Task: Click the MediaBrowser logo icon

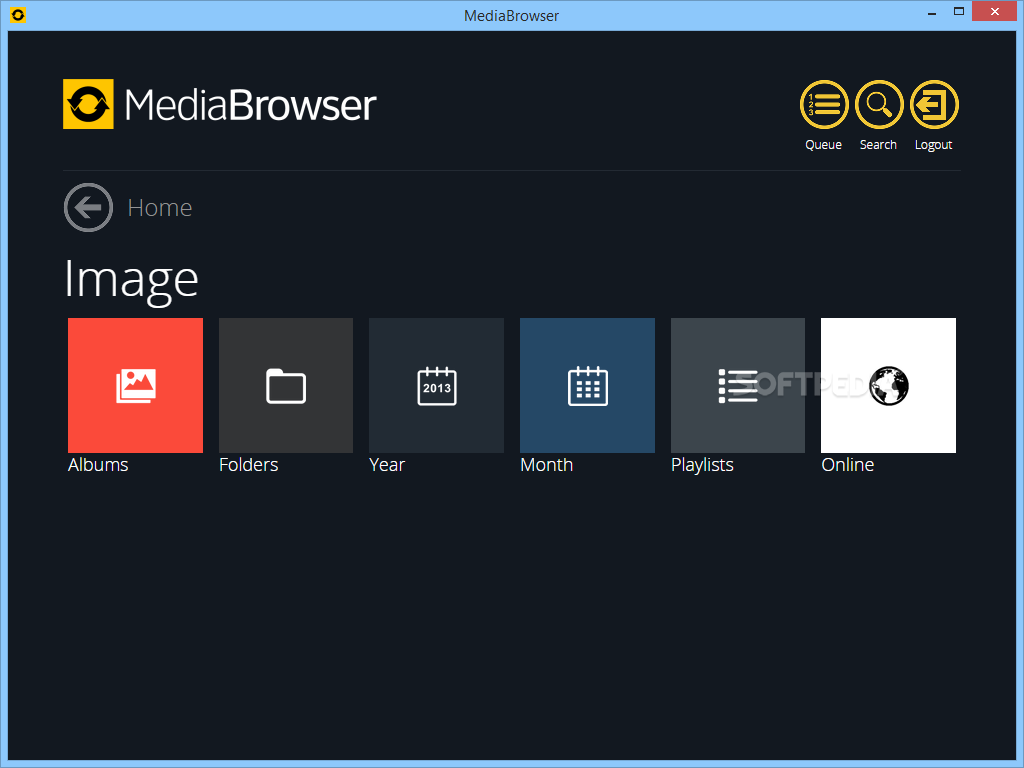Action: click(x=88, y=104)
